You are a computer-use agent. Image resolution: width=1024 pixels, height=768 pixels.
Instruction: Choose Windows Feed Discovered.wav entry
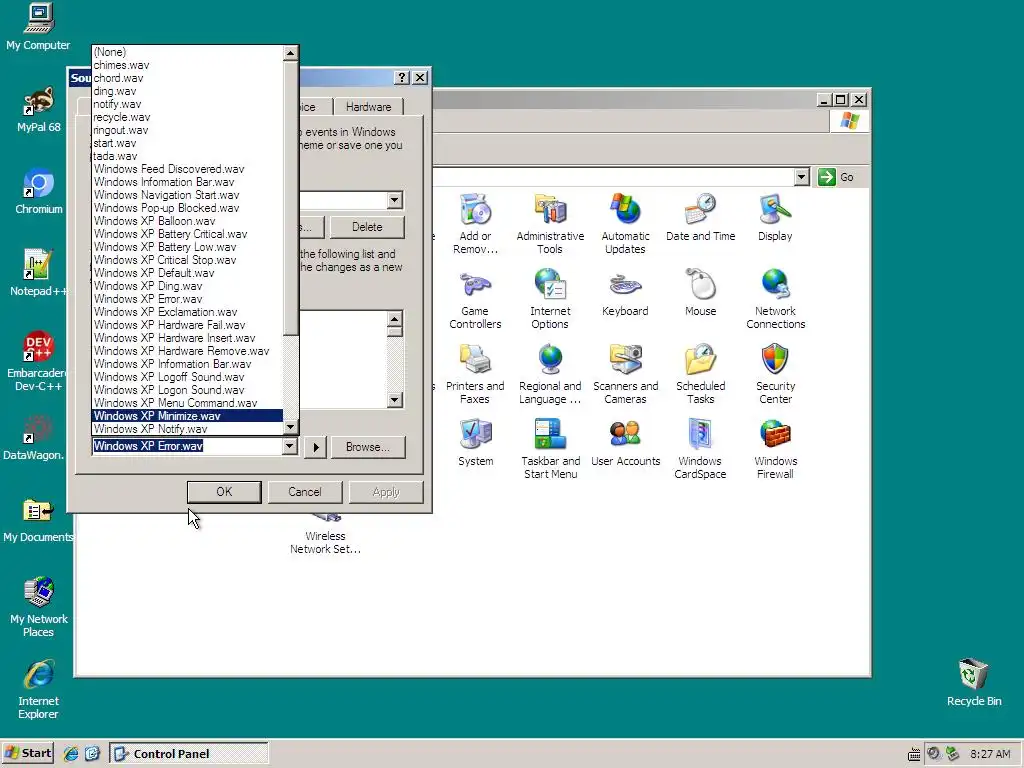click(x=187, y=168)
